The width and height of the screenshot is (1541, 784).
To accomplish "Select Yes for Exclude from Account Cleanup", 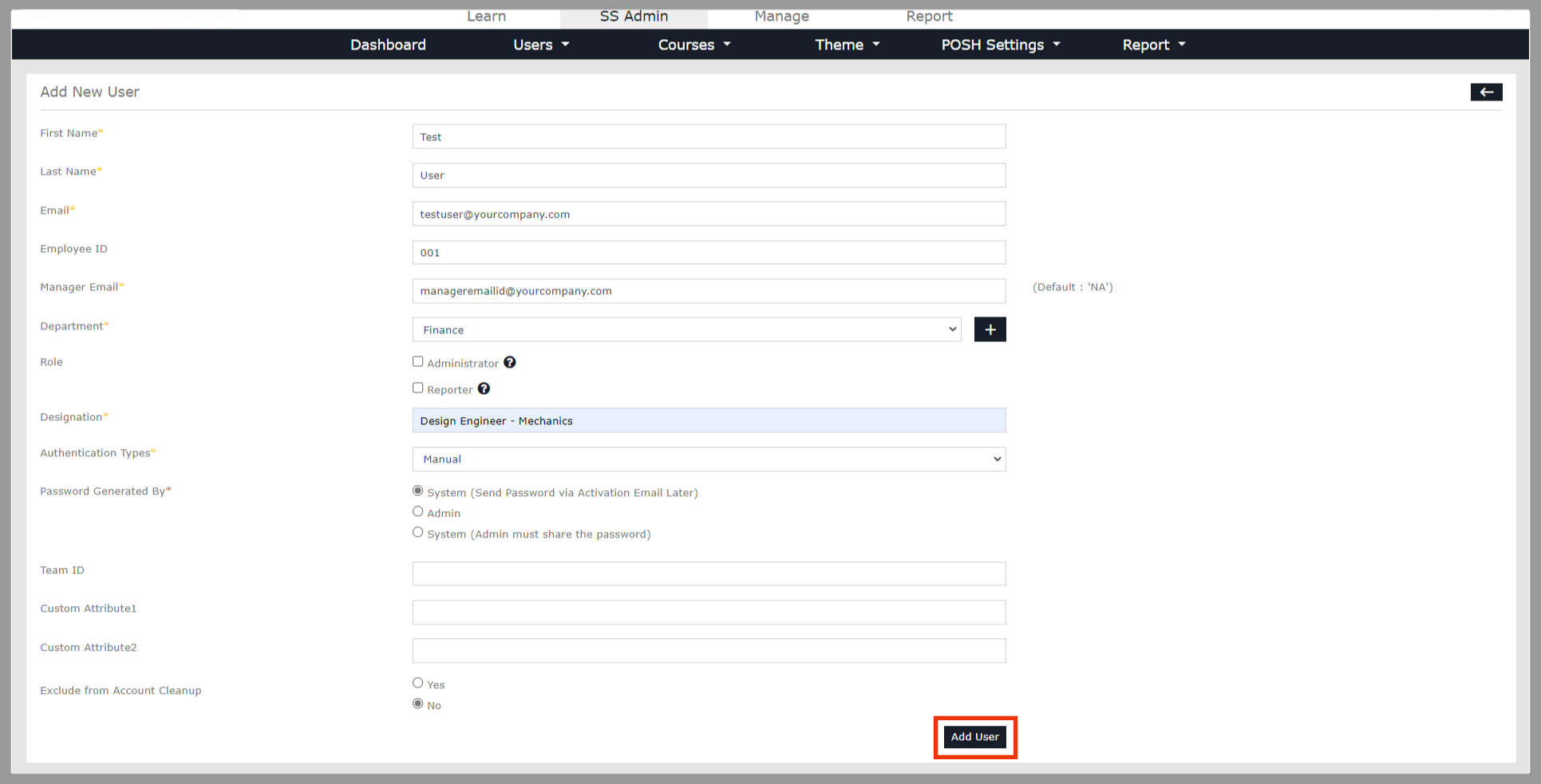I will [417, 684].
